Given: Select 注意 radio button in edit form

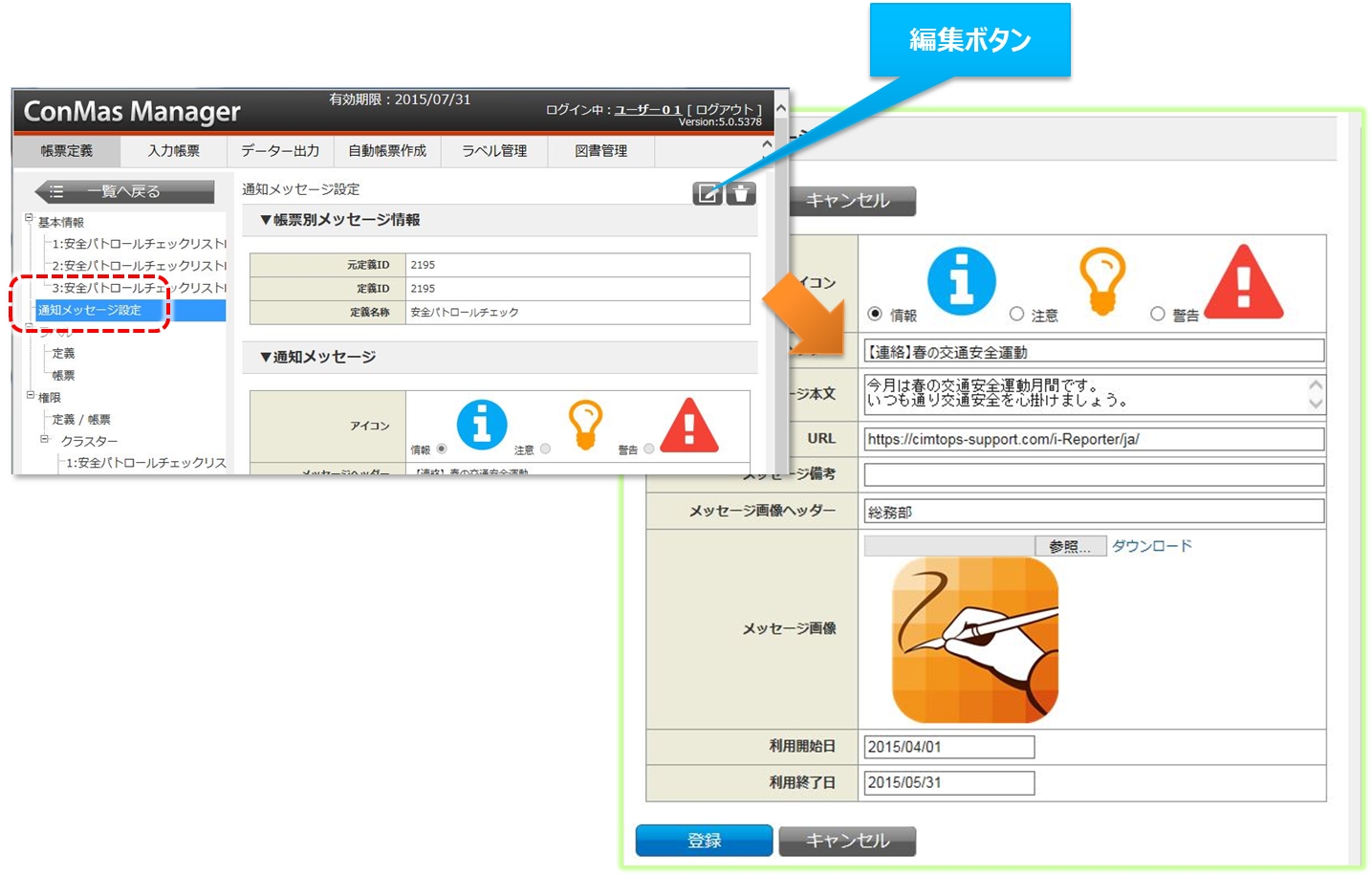Looking at the screenshot, I should [1016, 314].
